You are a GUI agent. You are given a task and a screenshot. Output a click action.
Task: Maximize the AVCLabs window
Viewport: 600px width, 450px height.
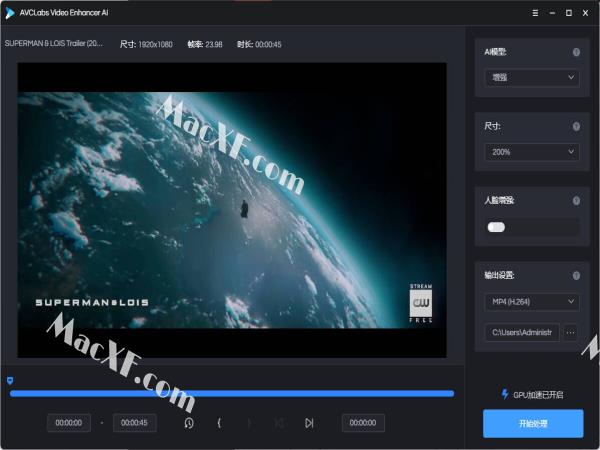(569, 13)
